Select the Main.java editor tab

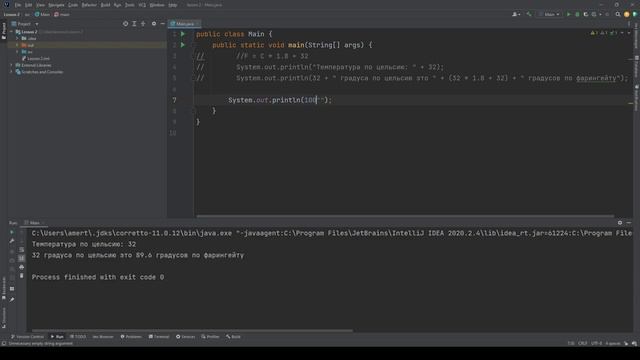[x=184, y=24]
